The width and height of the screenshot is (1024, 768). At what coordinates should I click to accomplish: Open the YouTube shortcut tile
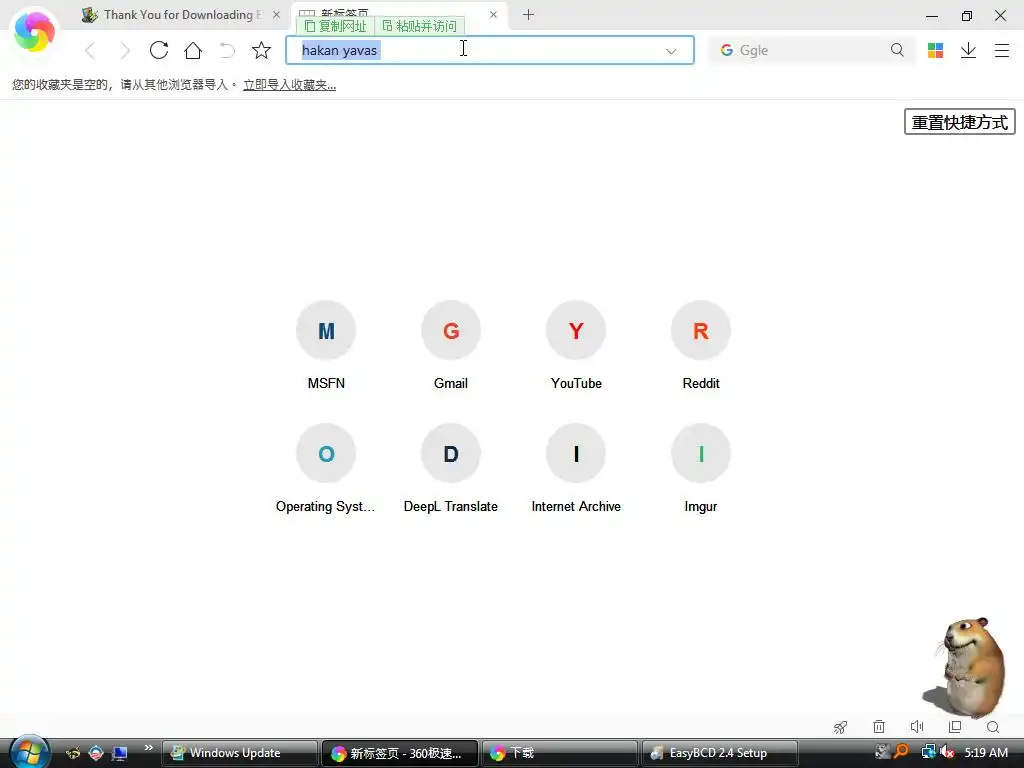point(576,345)
